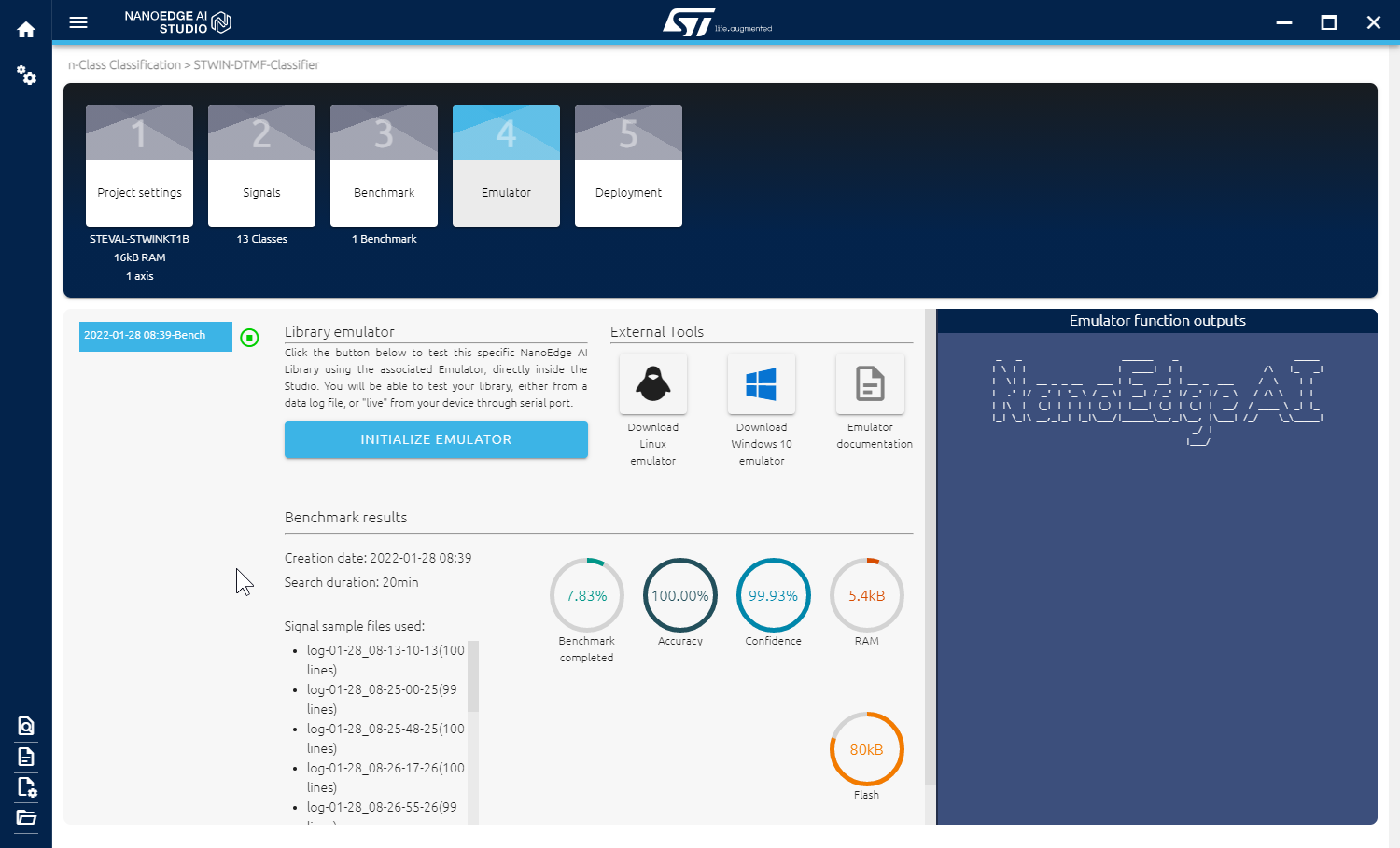Select log-01-28_08-25-00-25 file entry
Image resolution: width=1400 pixels, height=848 pixels.
pyautogui.click(x=382, y=699)
